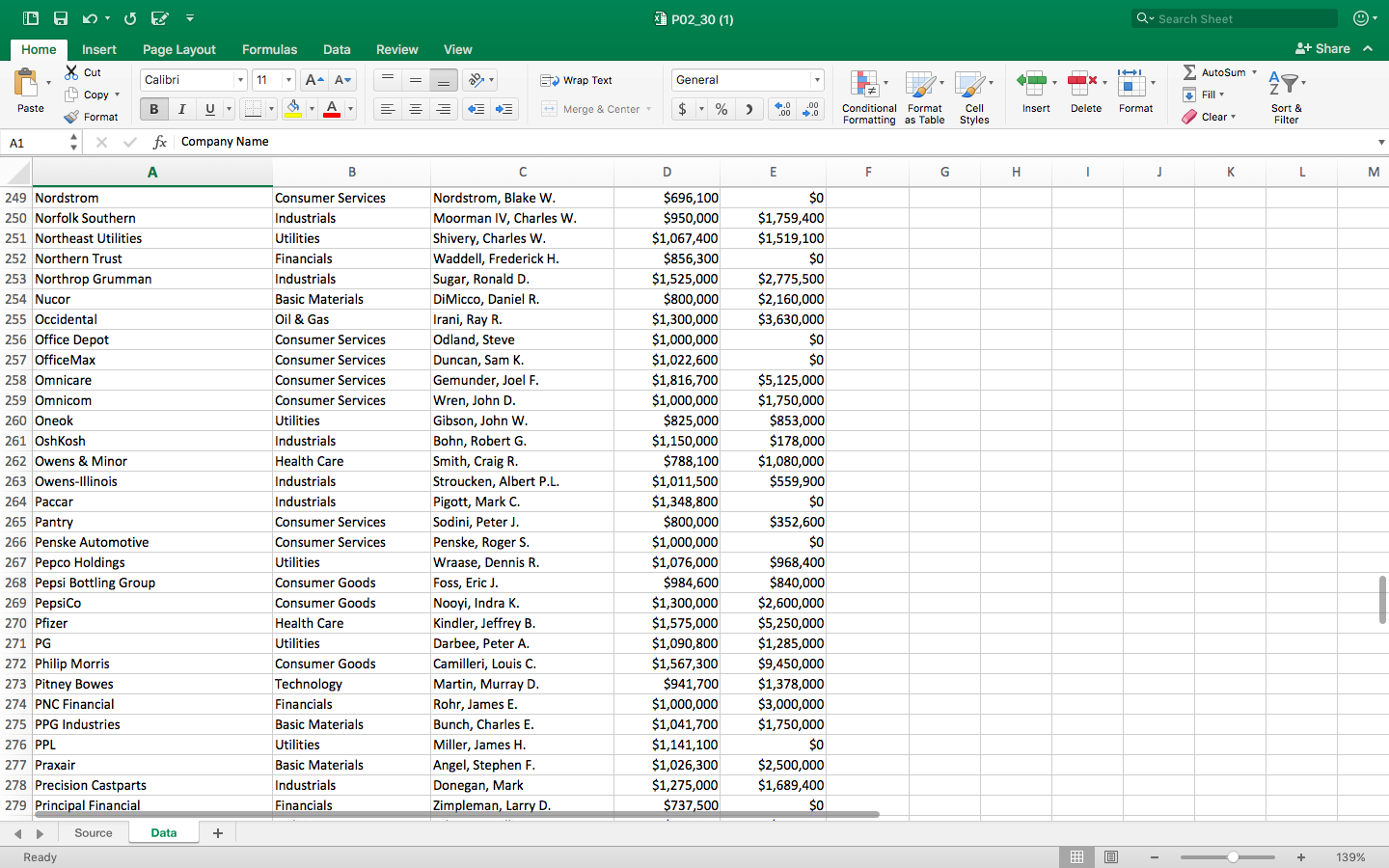Screen dimensions: 1389x868
Task: Expand the Merge & Center dropdown arrow
Action: tap(648, 109)
